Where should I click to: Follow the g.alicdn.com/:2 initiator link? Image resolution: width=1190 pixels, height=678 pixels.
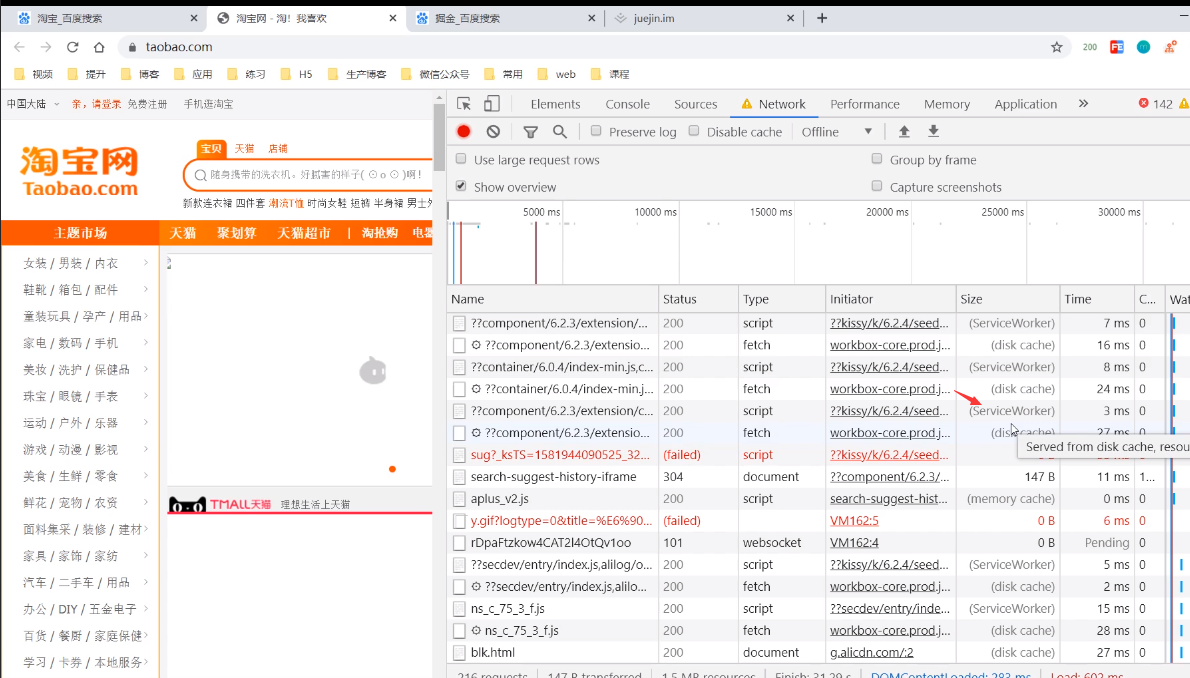871,653
